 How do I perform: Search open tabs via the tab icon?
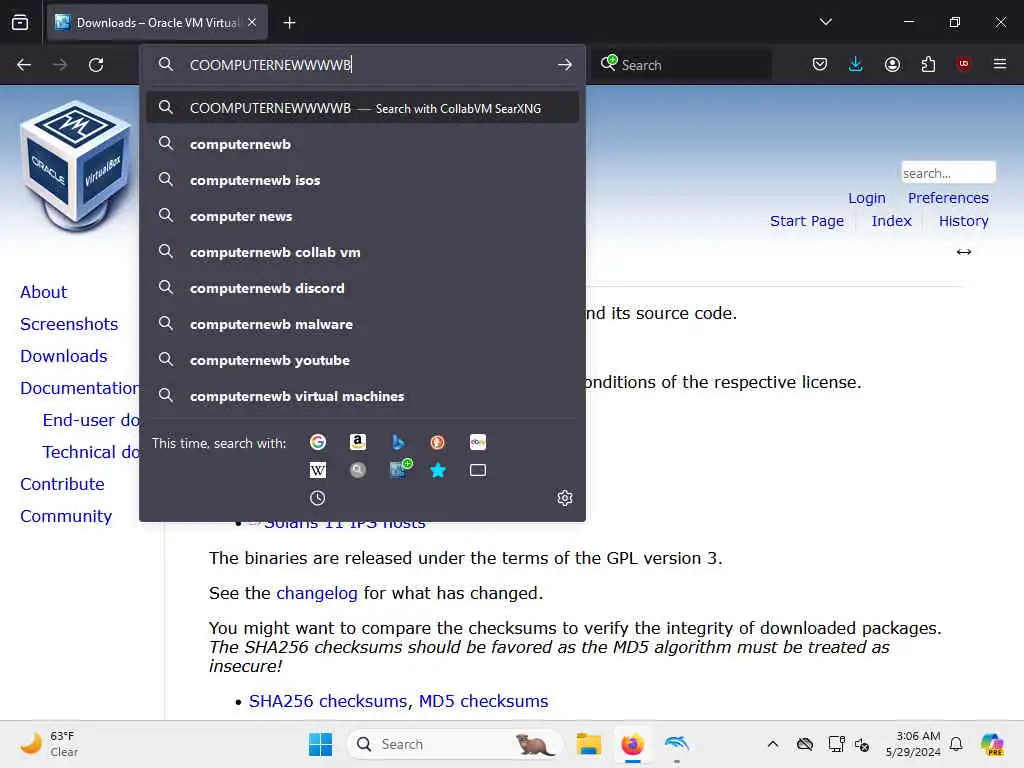click(x=477, y=470)
